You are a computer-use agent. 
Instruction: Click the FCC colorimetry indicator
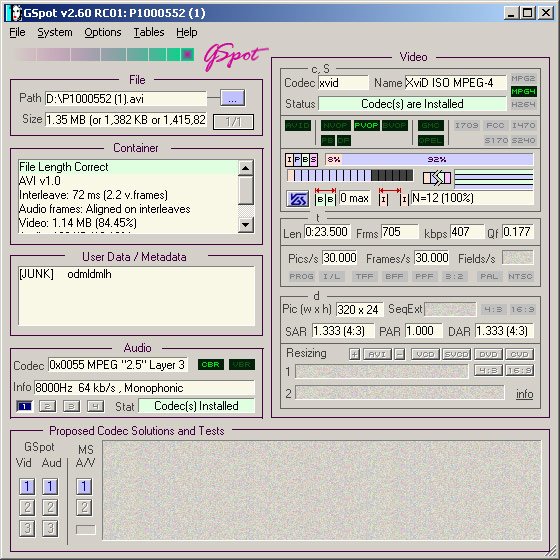coord(495,125)
